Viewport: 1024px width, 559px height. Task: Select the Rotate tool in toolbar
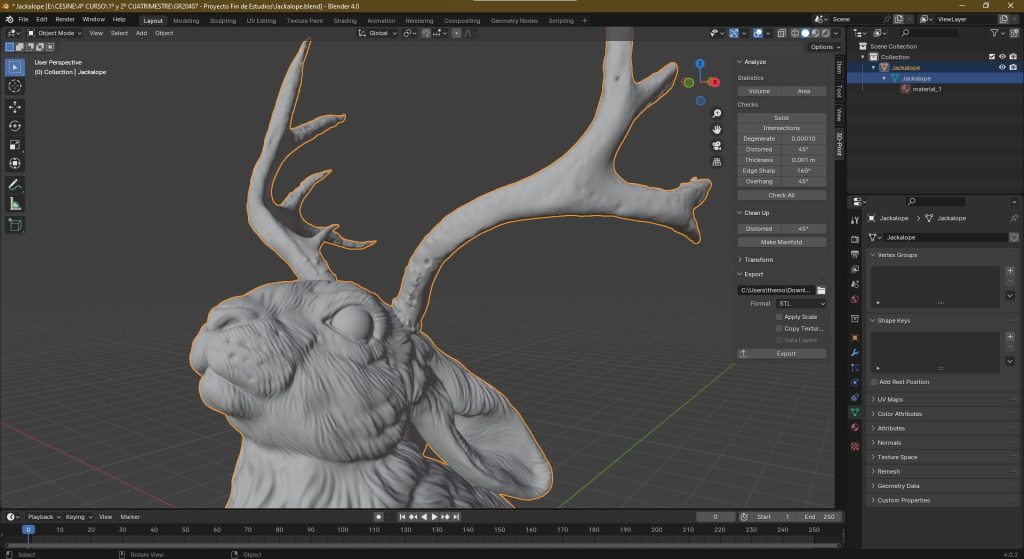coord(15,126)
